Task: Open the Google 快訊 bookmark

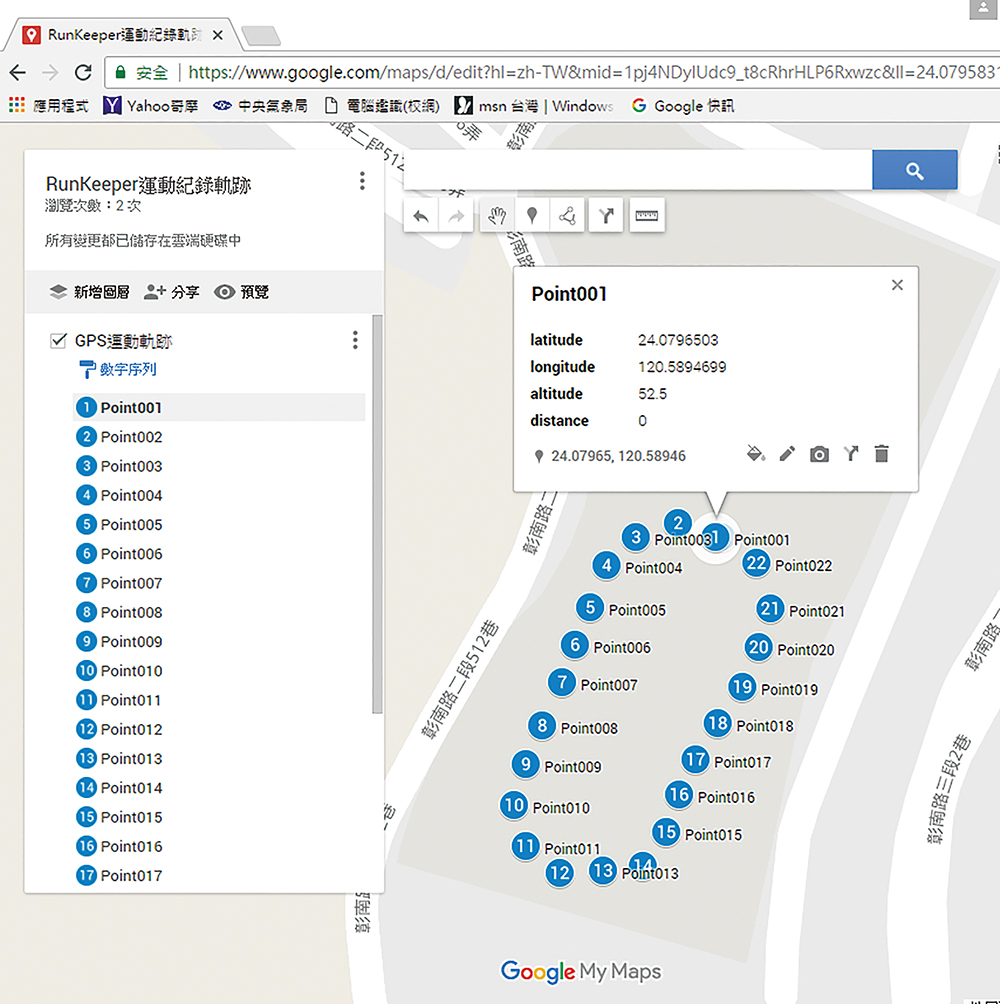Action: pos(683,106)
